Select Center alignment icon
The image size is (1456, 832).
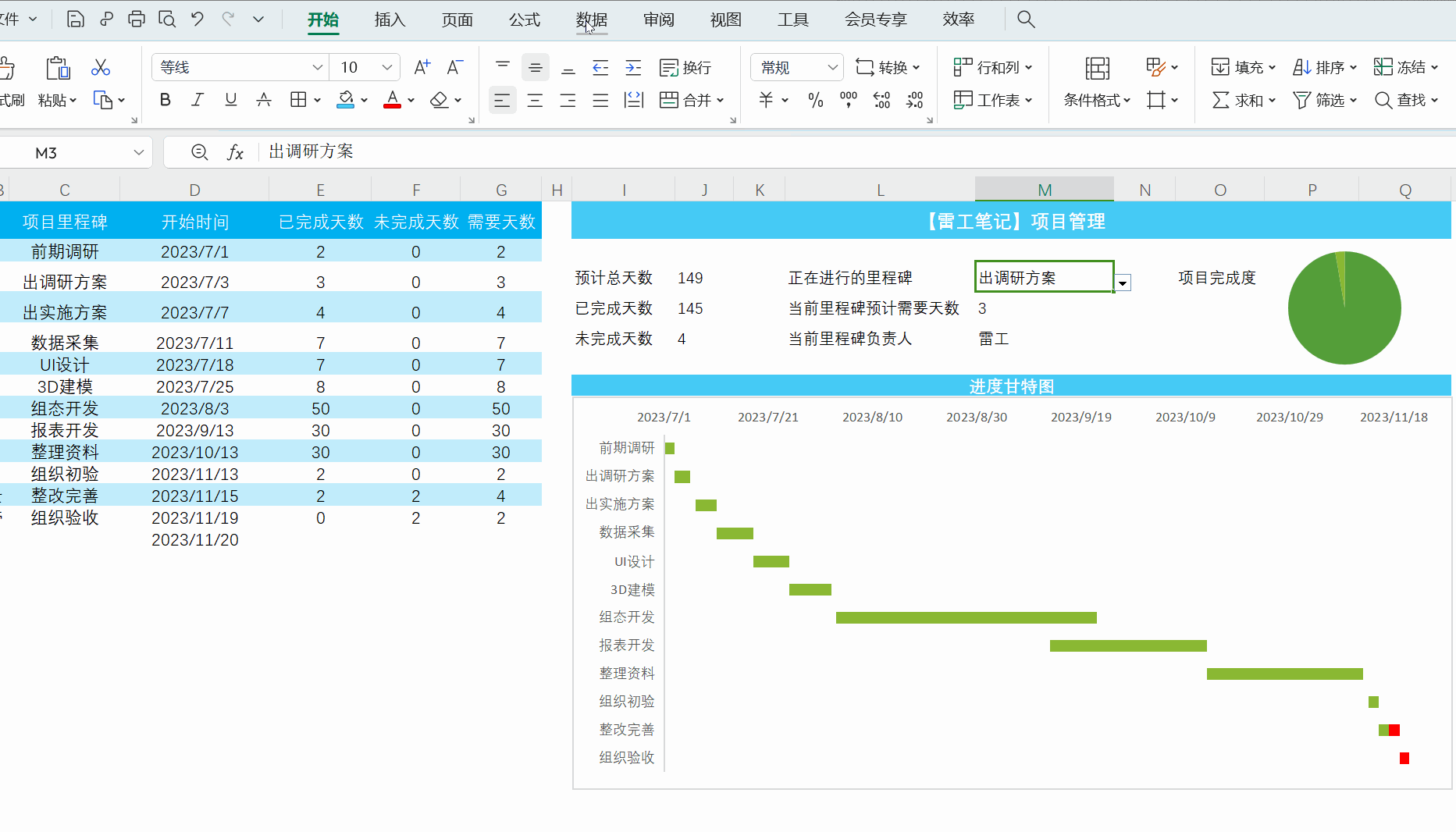[x=535, y=100]
